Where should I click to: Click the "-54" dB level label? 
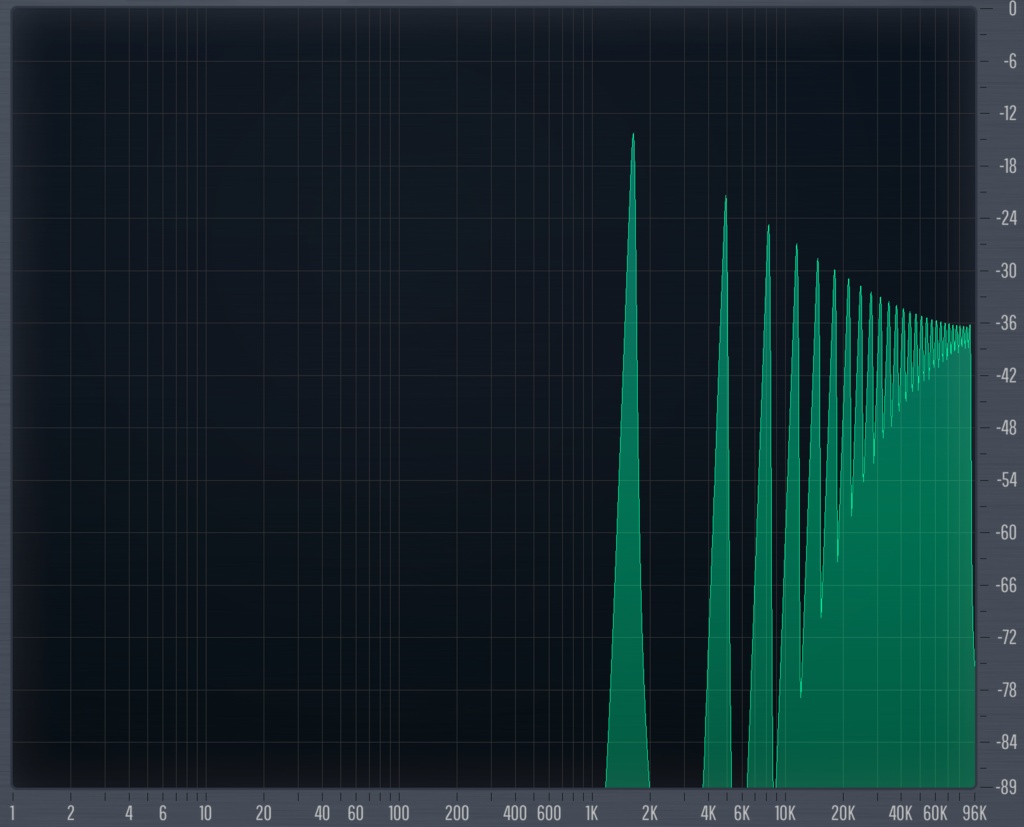click(x=1007, y=480)
